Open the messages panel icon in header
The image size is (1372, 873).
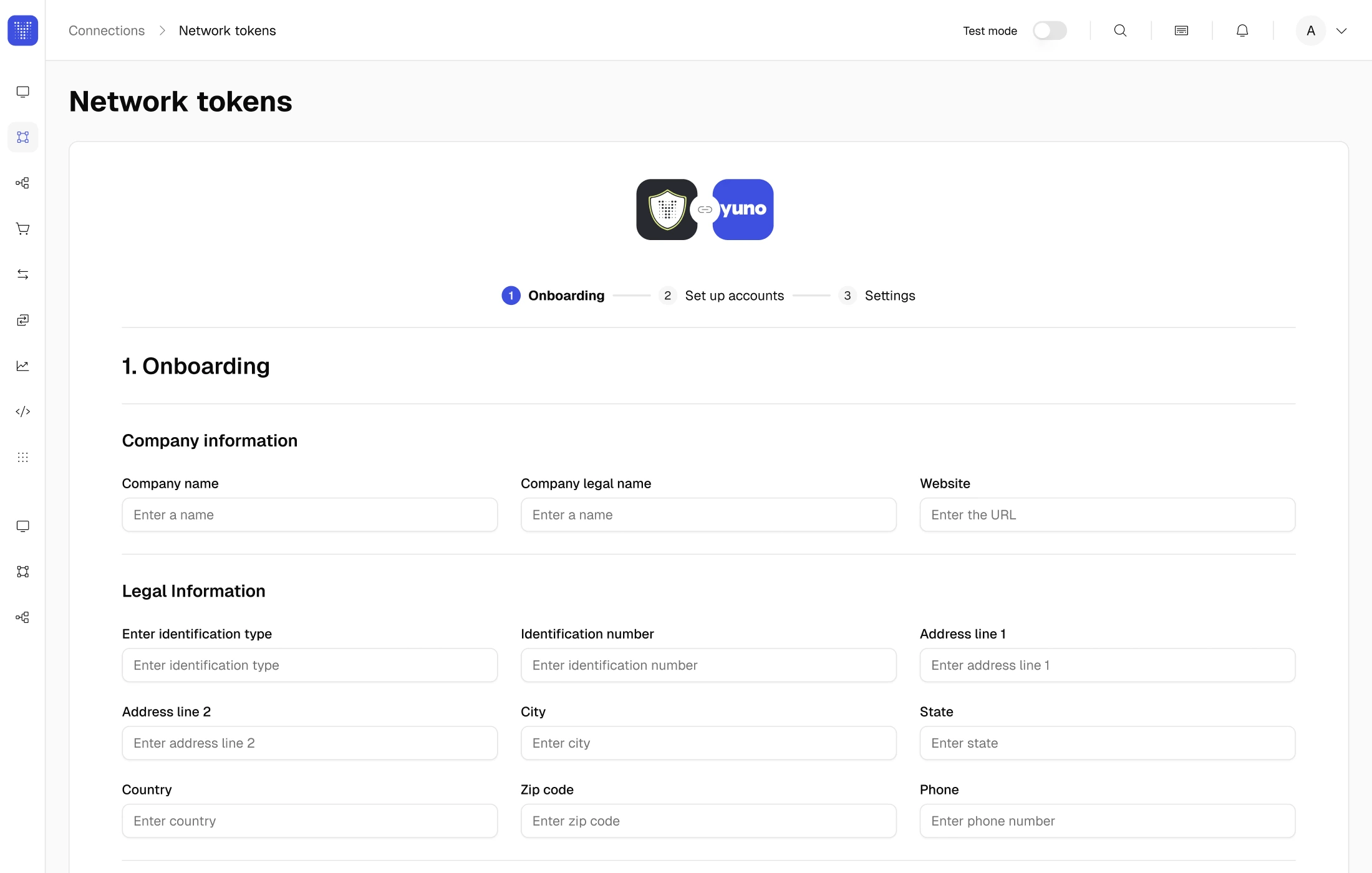(x=1181, y=31)
